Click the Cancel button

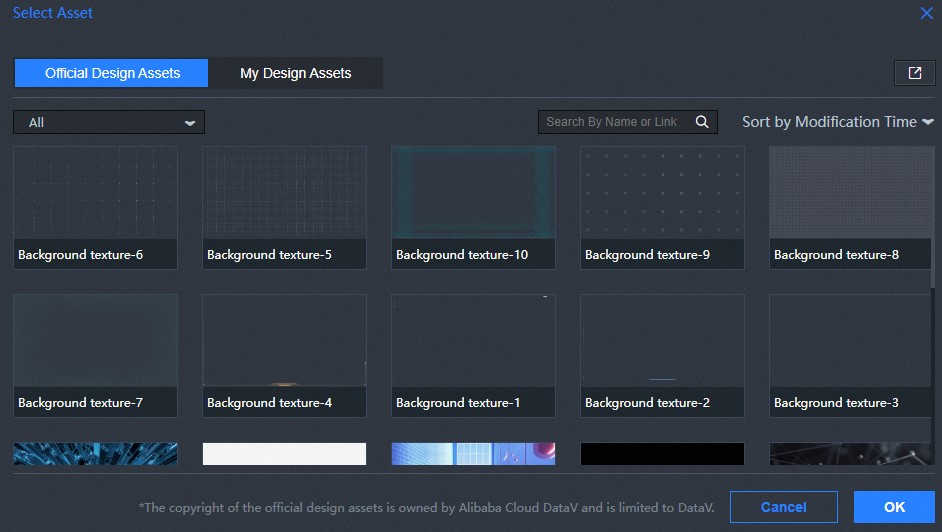click(x=783, y=507)
